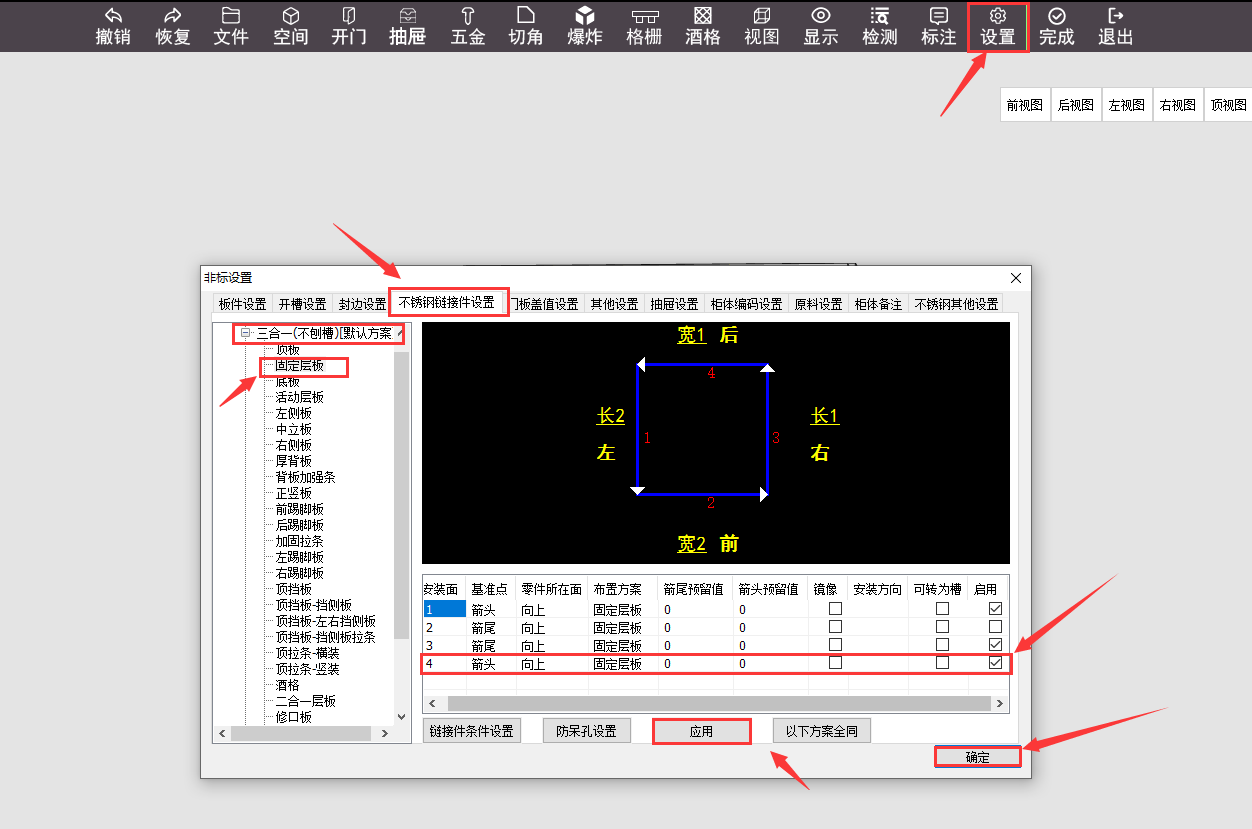Close the 非标设置 dialog
1252x829 pixels.
pos(1016,278)
